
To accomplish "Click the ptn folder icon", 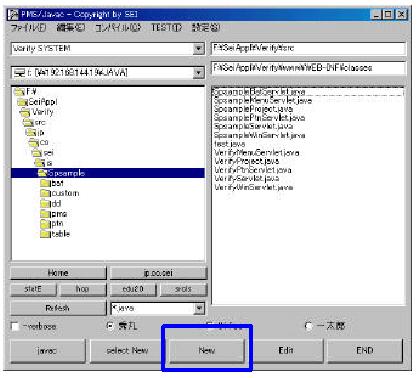I will (45, 224).
